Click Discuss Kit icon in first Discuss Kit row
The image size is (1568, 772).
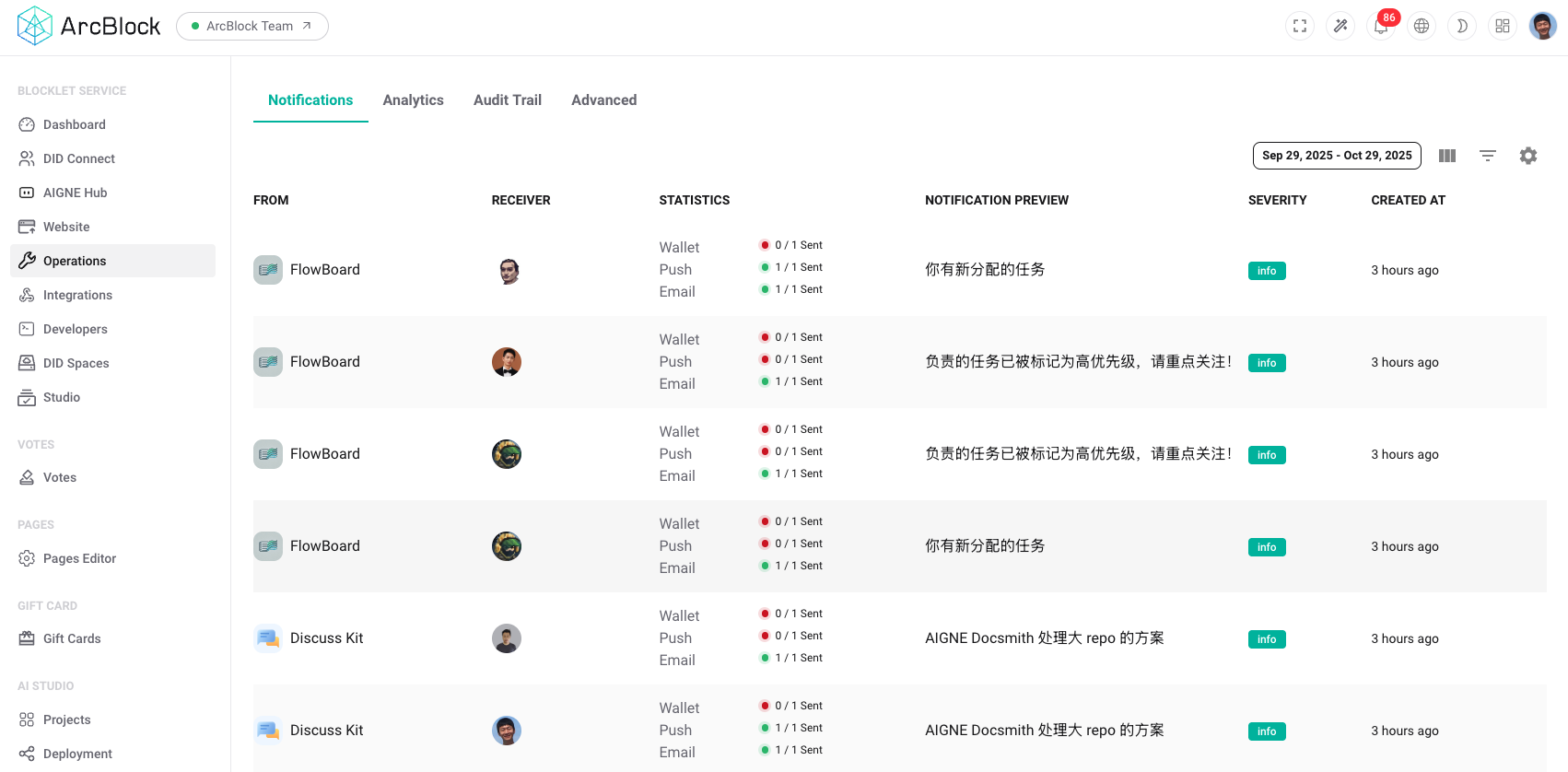tap(268, 638)
